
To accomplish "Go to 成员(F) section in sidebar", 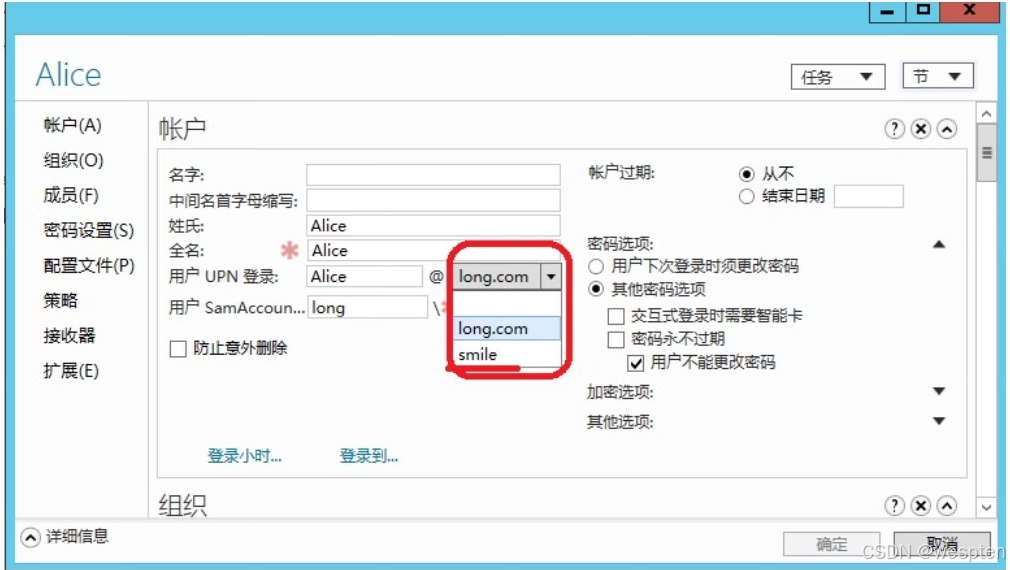I will point(71,195).
